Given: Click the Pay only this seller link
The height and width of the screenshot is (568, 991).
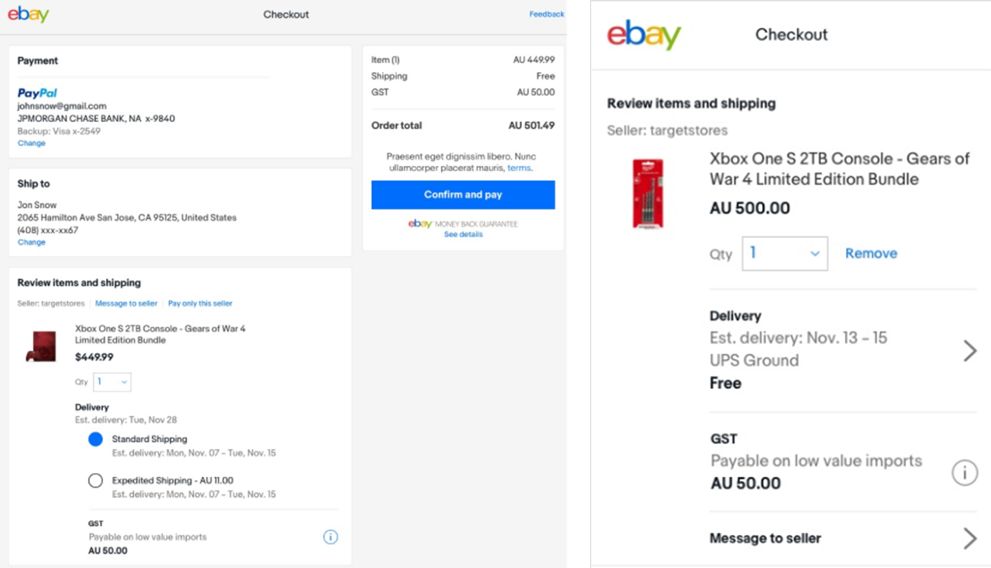Looking at the screenshot, I should pyautogui.click(x=200, y=303).
